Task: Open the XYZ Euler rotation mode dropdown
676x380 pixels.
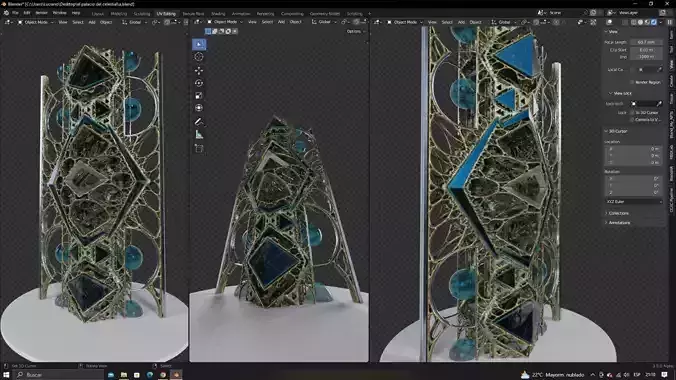Action: coord(634,201)
